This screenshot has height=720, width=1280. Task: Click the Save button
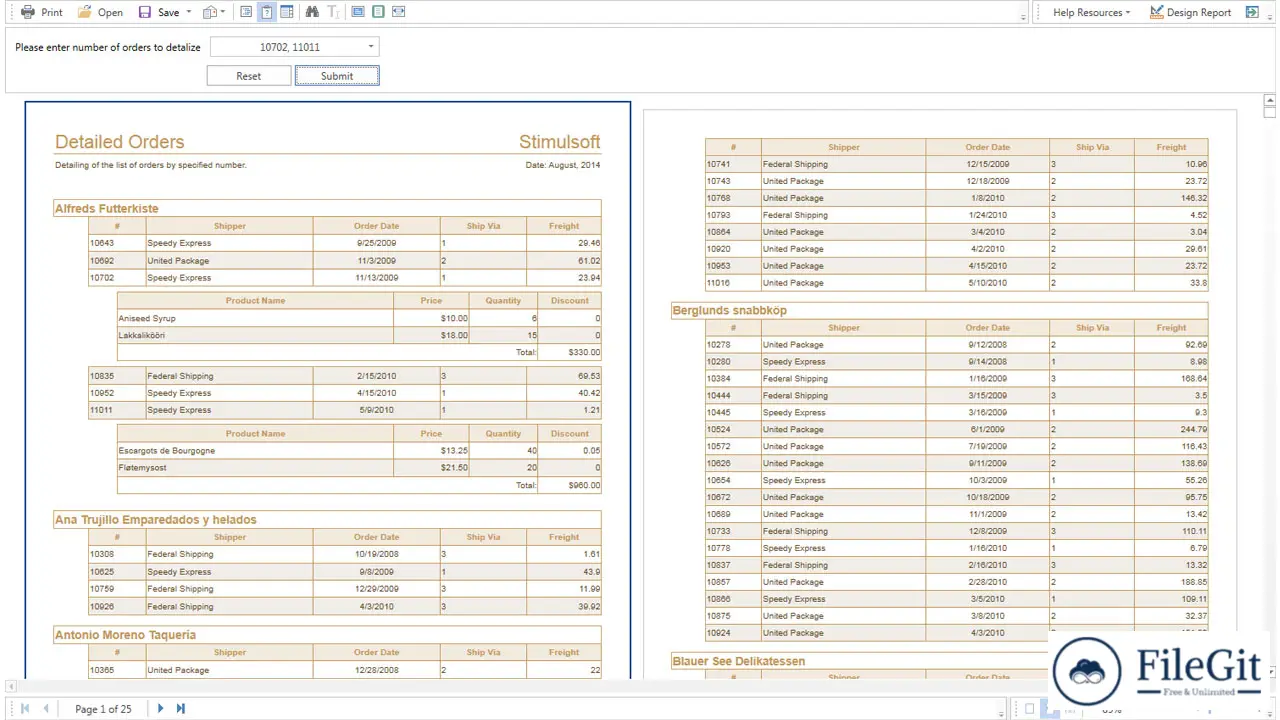(x=159, y=12)
